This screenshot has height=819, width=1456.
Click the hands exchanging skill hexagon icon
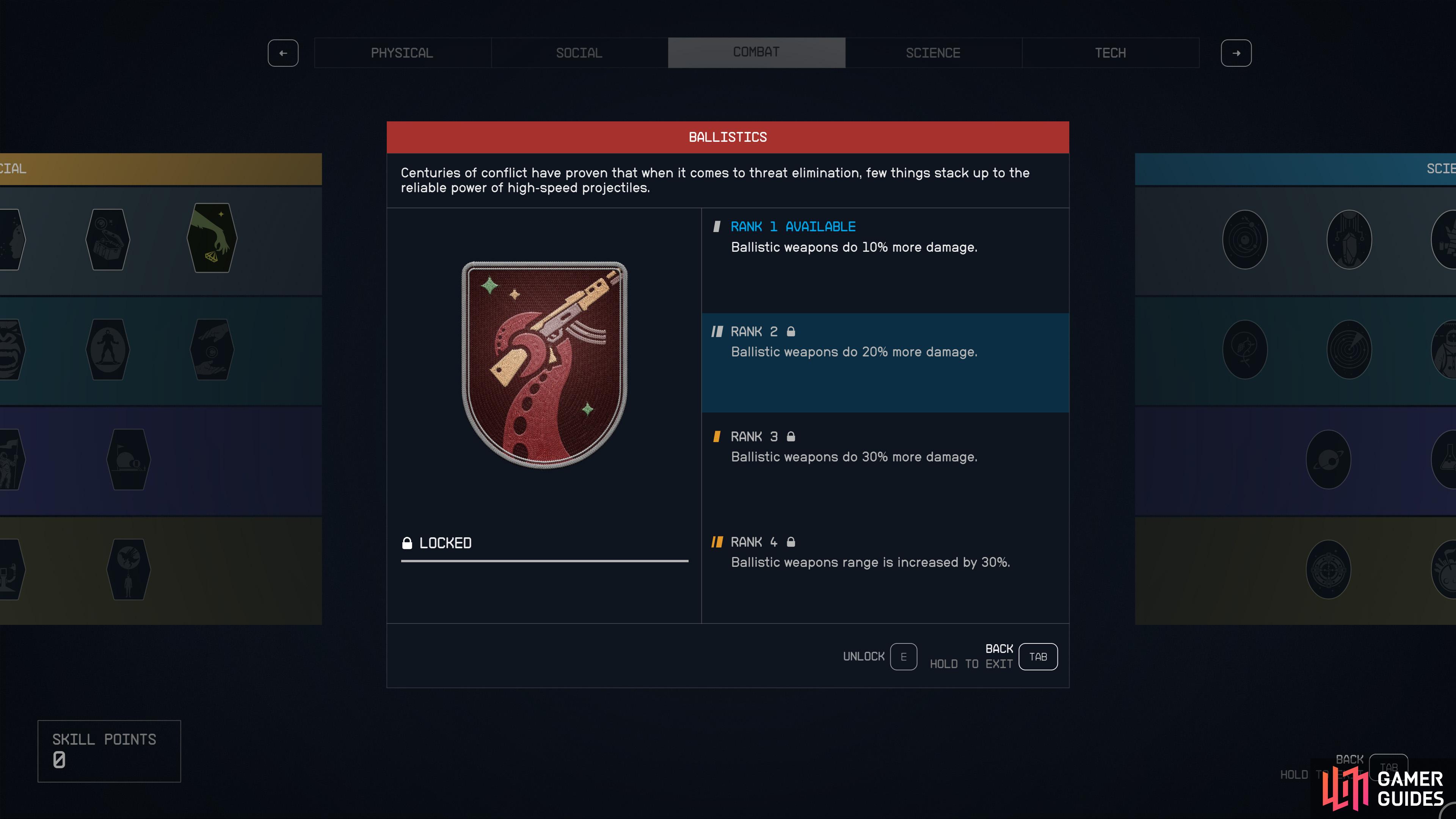212,349
